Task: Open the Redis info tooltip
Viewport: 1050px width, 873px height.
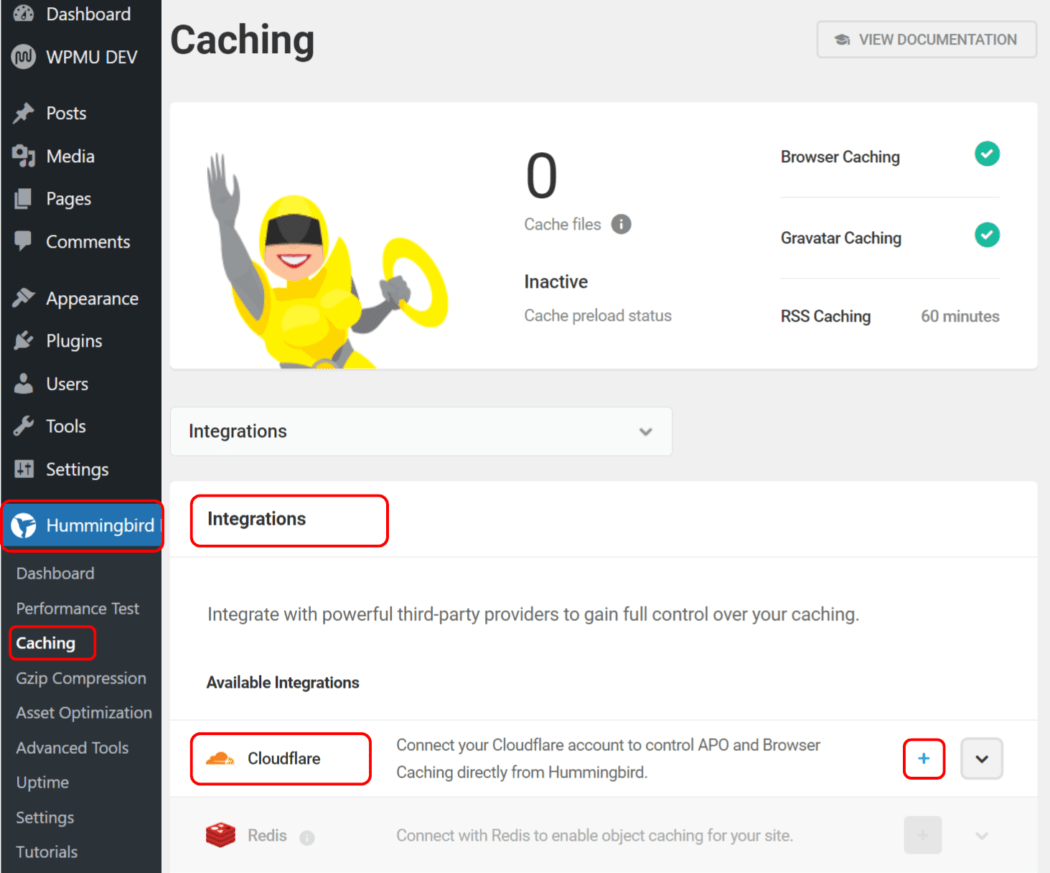Action: (306, 836)
